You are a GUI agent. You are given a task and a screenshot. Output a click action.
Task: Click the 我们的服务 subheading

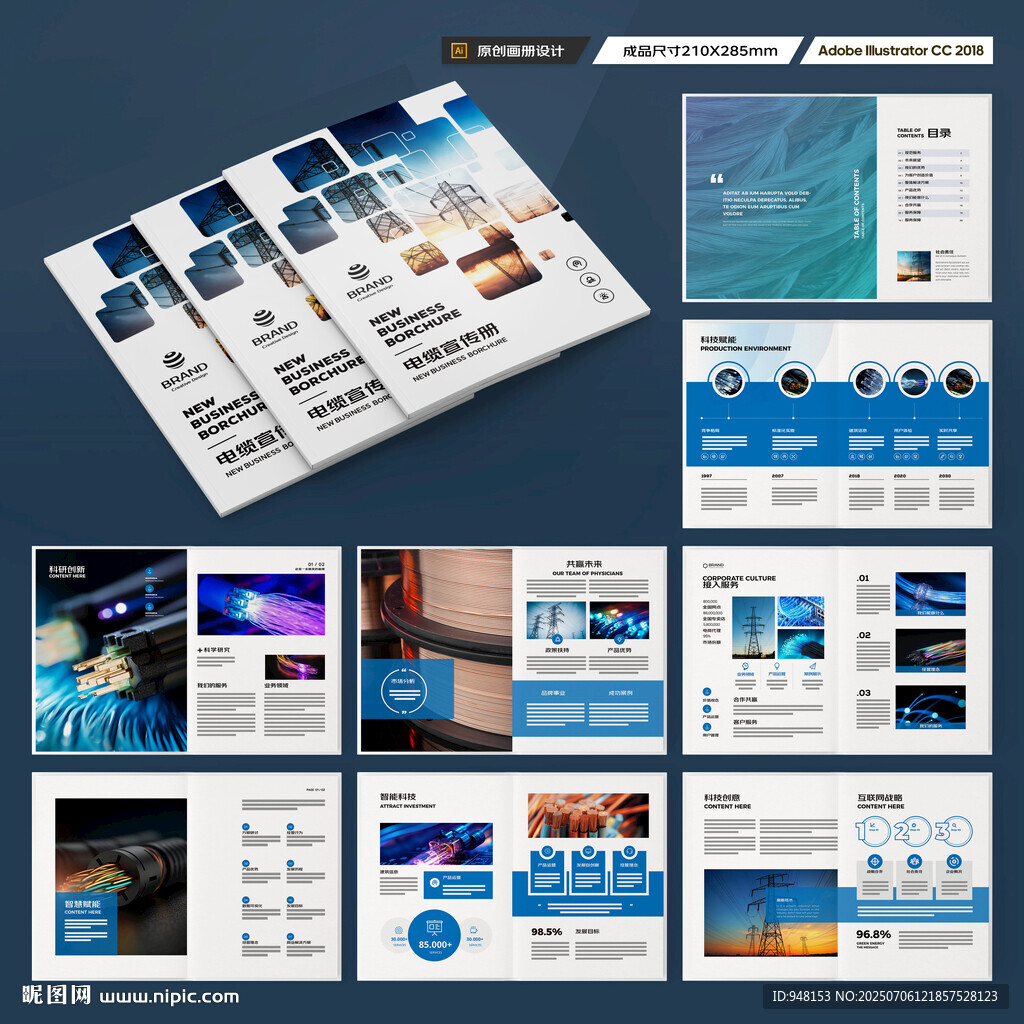point(212,686)
